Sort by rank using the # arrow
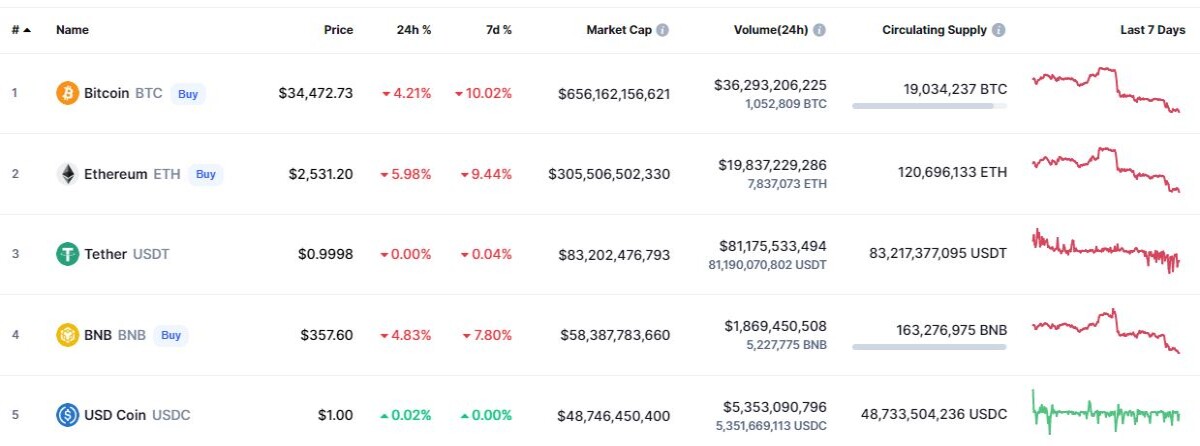Image resolution: width=1200 pixels, height=446 pixels. click(x=26, y=30)
